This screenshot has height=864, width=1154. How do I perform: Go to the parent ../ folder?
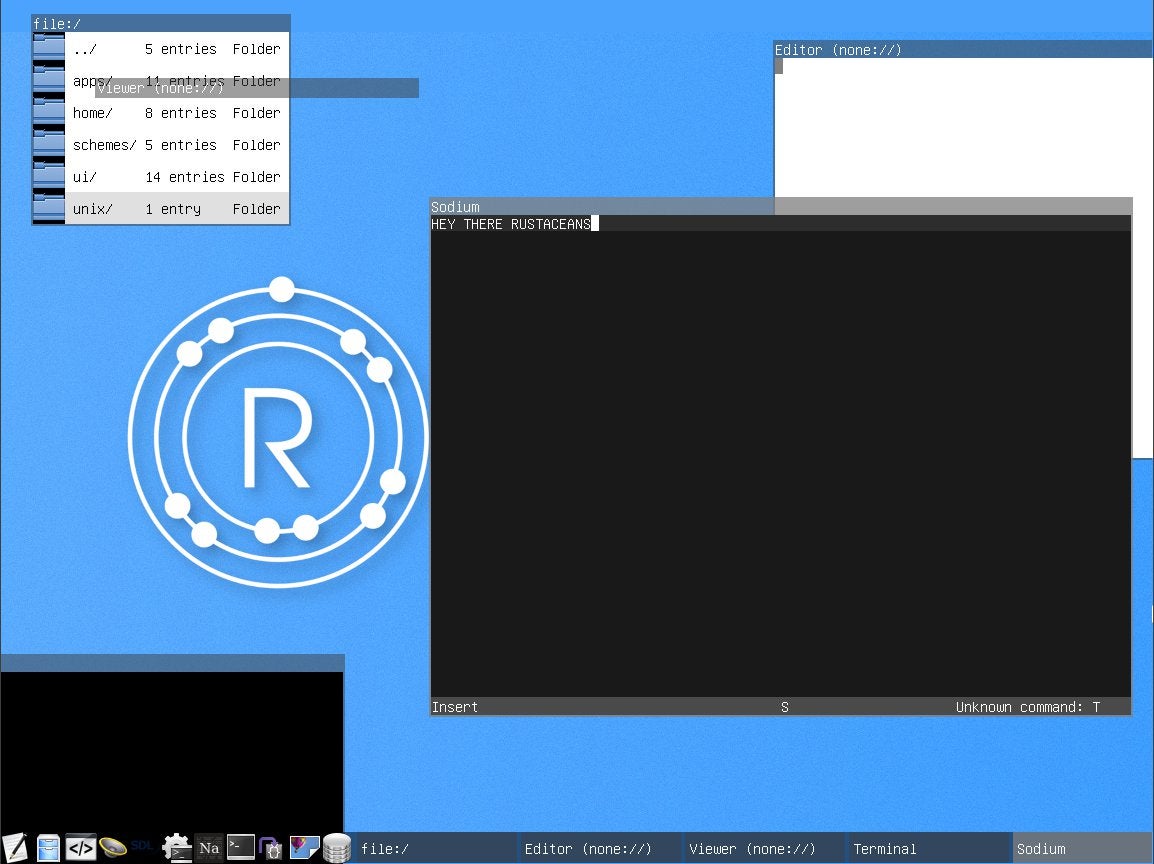pos(85,49)
